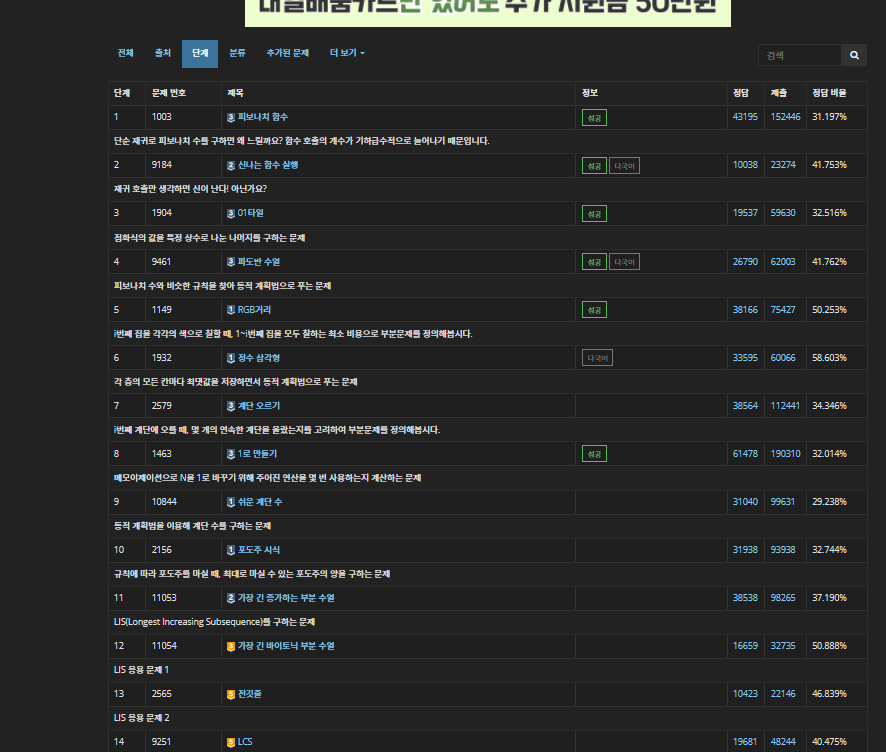The width and height of the screenshot is (886, 752).
Task: Click the 43195 correct count link
Action: tap(745, 117)
